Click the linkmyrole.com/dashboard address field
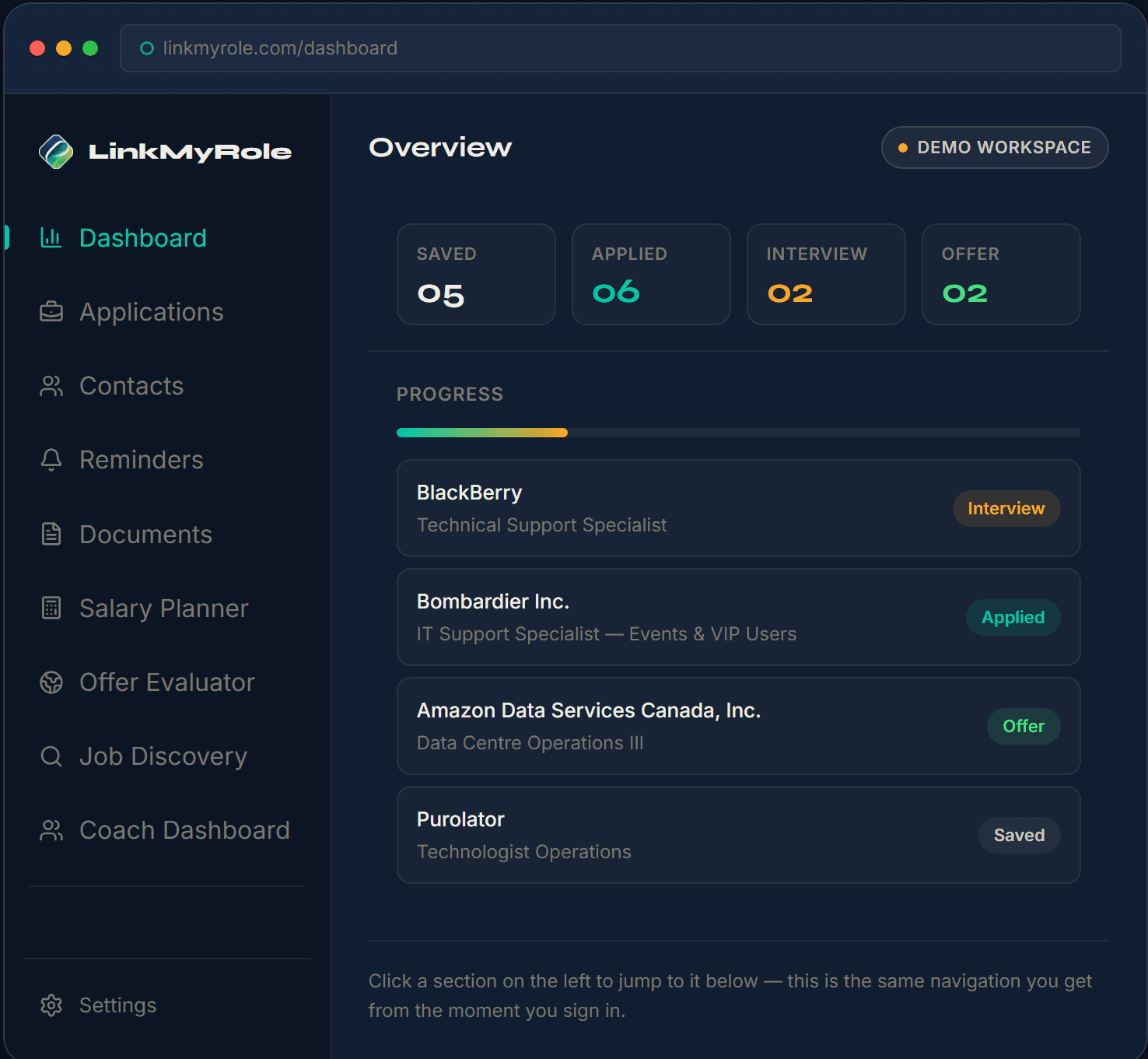The width and height of the screenshot is (1148, 1059). click(x=621, y=48)
